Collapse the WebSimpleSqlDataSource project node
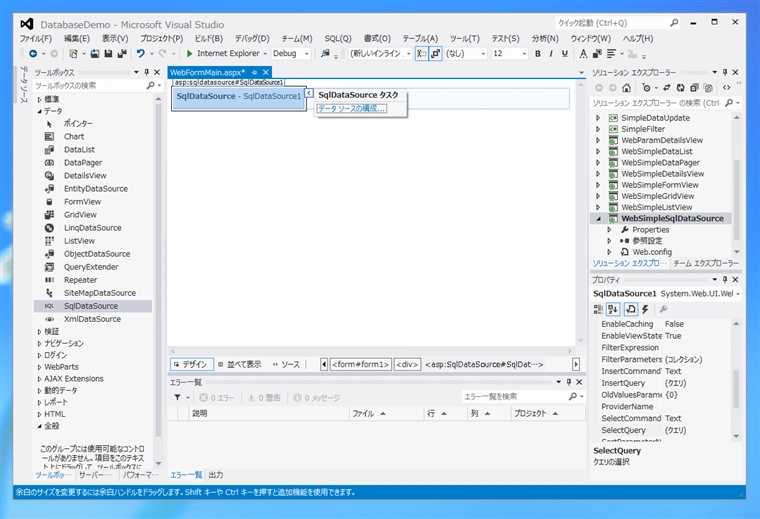 [598, 219]
